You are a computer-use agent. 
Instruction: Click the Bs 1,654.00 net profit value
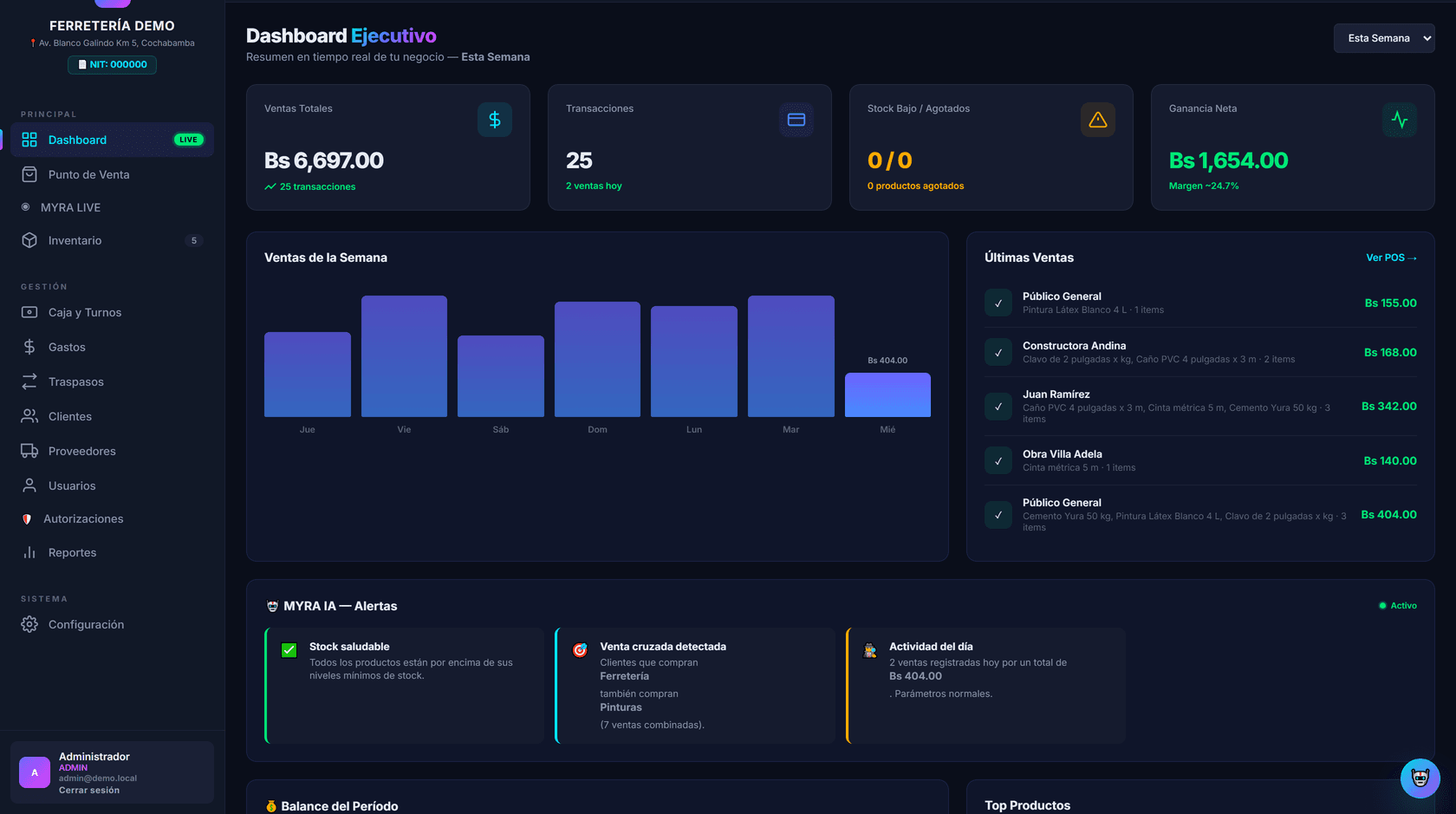click(1228, 160)
